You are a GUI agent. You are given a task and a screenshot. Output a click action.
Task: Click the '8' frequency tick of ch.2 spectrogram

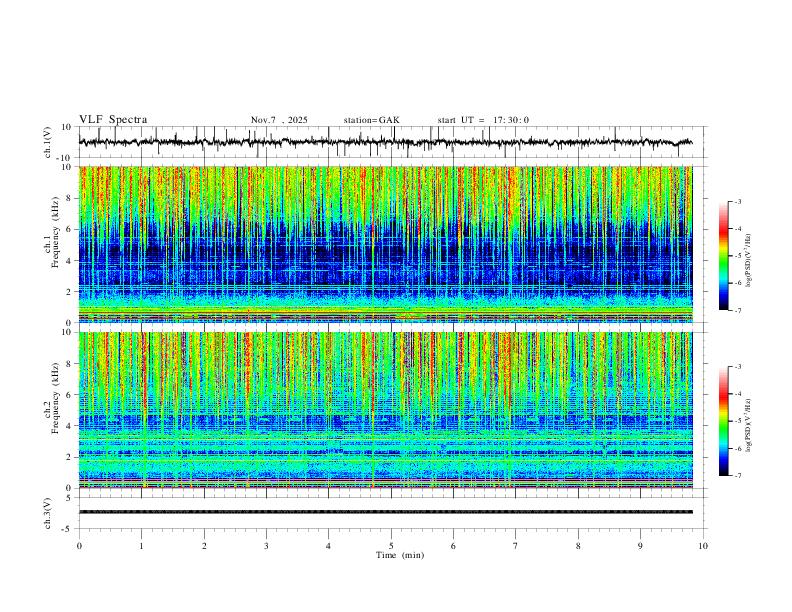70,364
